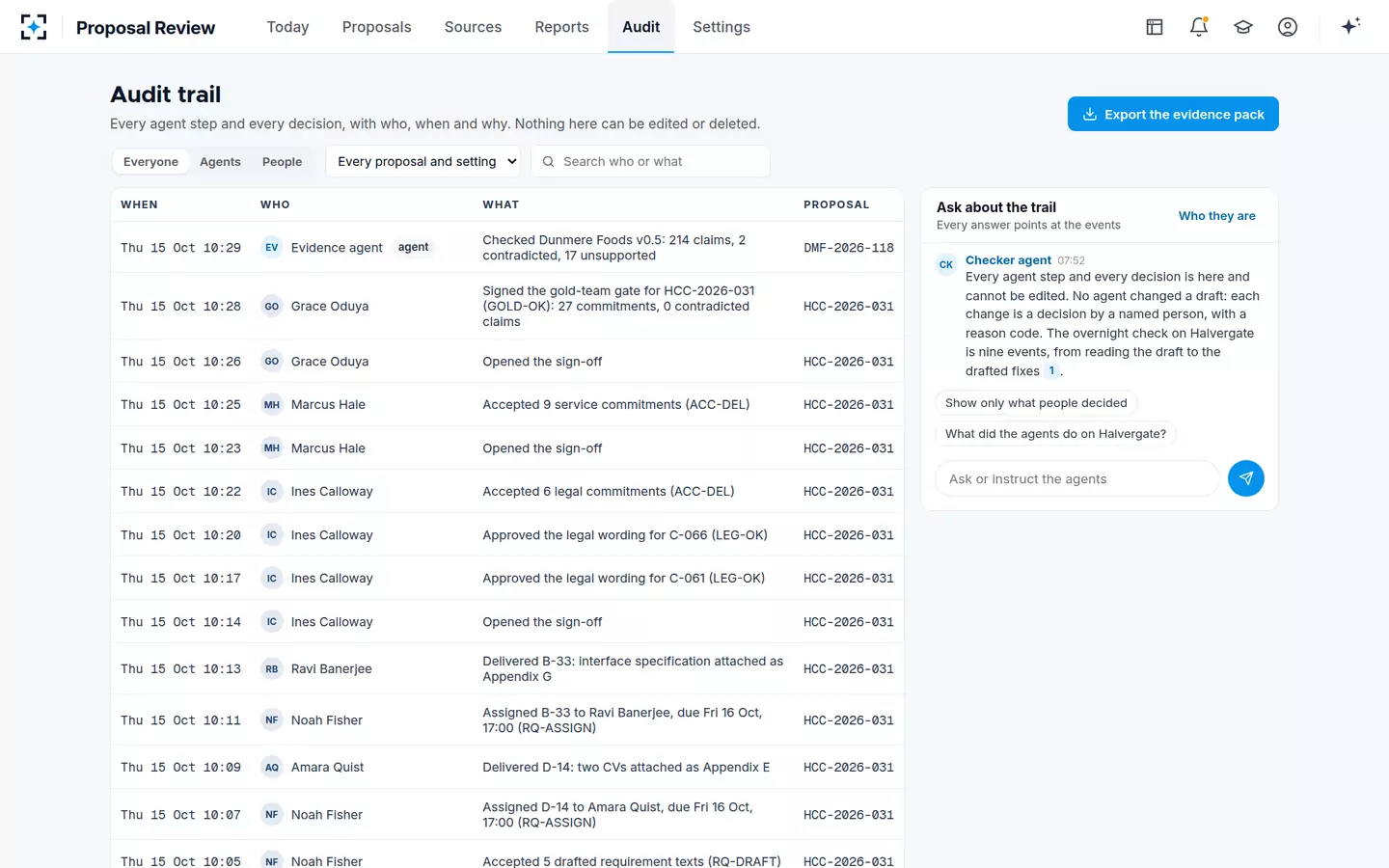Viewport: 1389px width, 868px height.
Task: Click the WHEN column header
Action: pos(139,204)
